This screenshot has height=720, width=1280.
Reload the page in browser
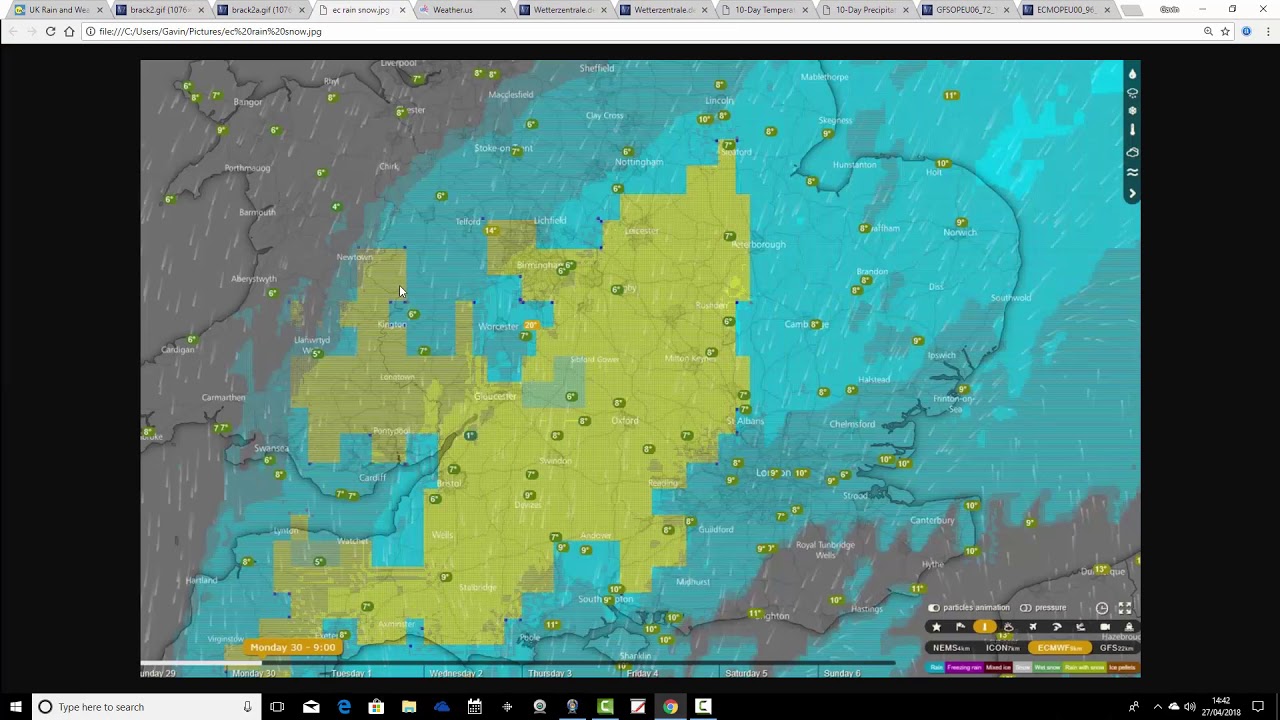[50, 31]
